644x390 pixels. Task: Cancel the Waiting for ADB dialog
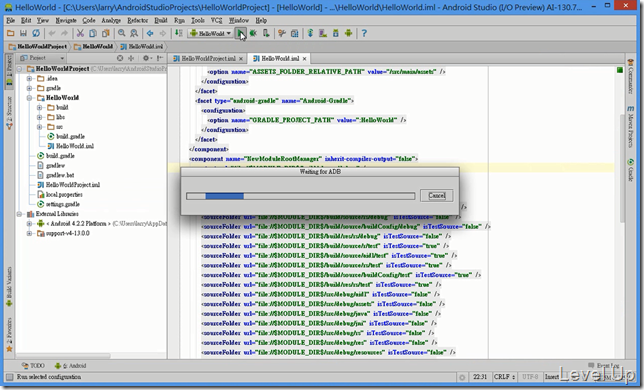coord(437,195)
